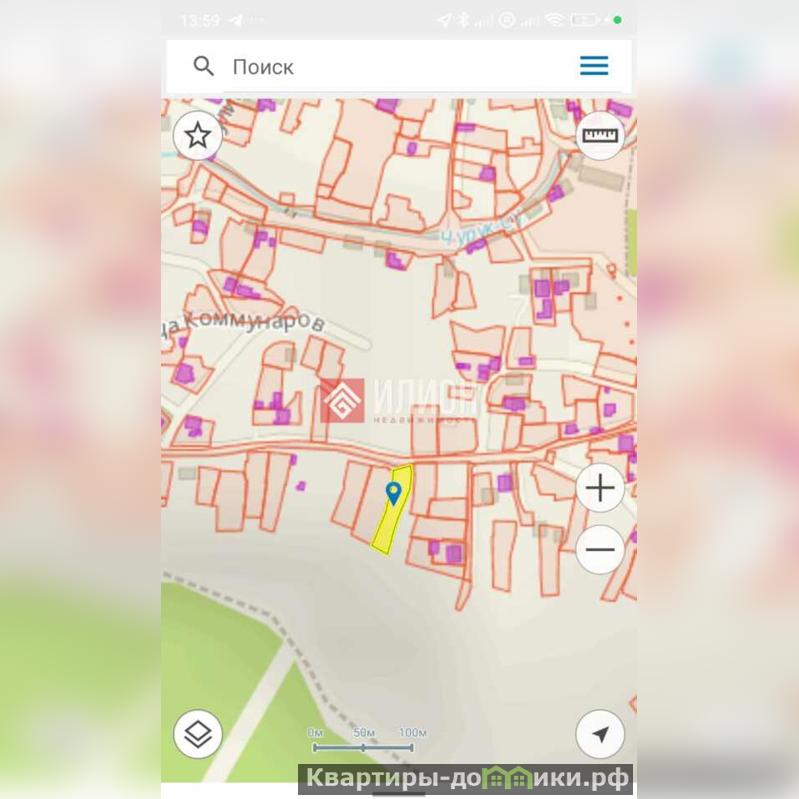Tap the Wi-Fi status bar icon
Screen dimensions: 799x799
pyautogui.click(x=554, y=20)
